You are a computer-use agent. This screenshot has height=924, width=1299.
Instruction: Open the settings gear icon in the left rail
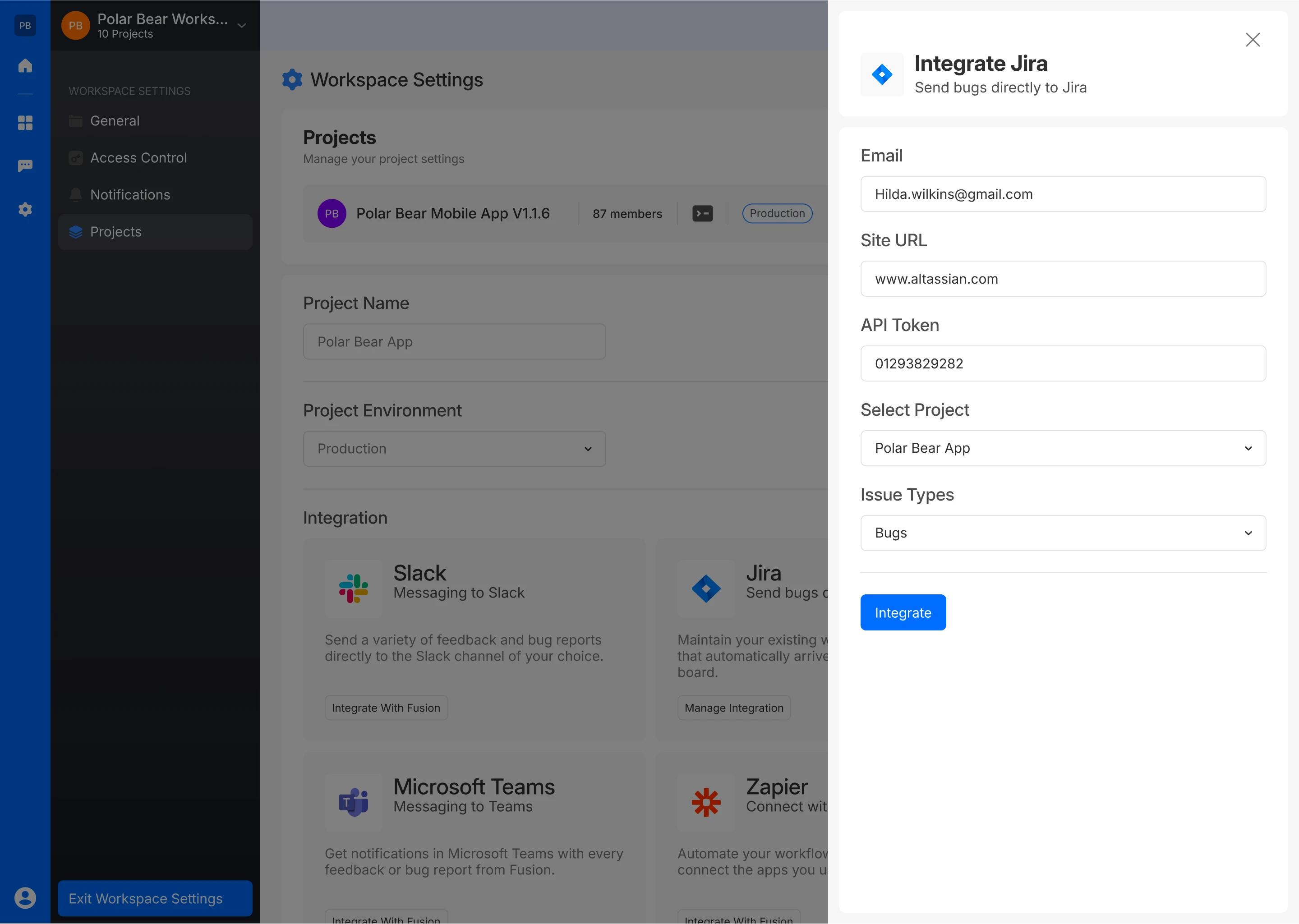pyautogui.click(x=25, y=209)
